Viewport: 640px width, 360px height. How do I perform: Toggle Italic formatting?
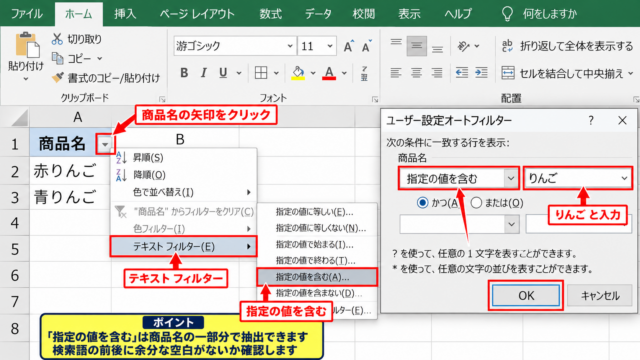[203, 73]
